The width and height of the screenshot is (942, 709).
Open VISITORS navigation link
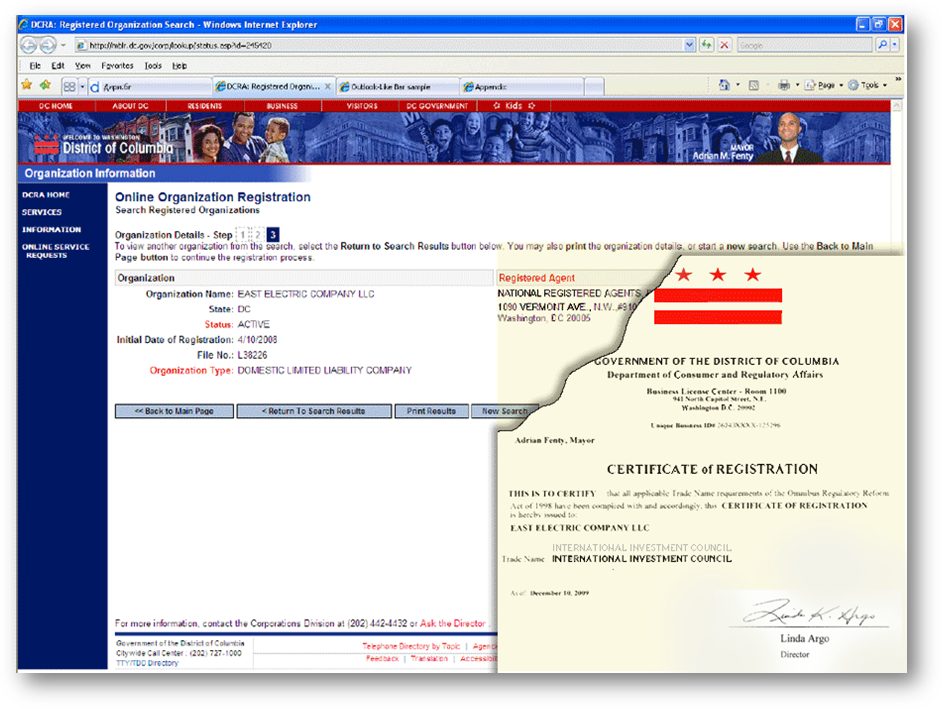[362, 106]
